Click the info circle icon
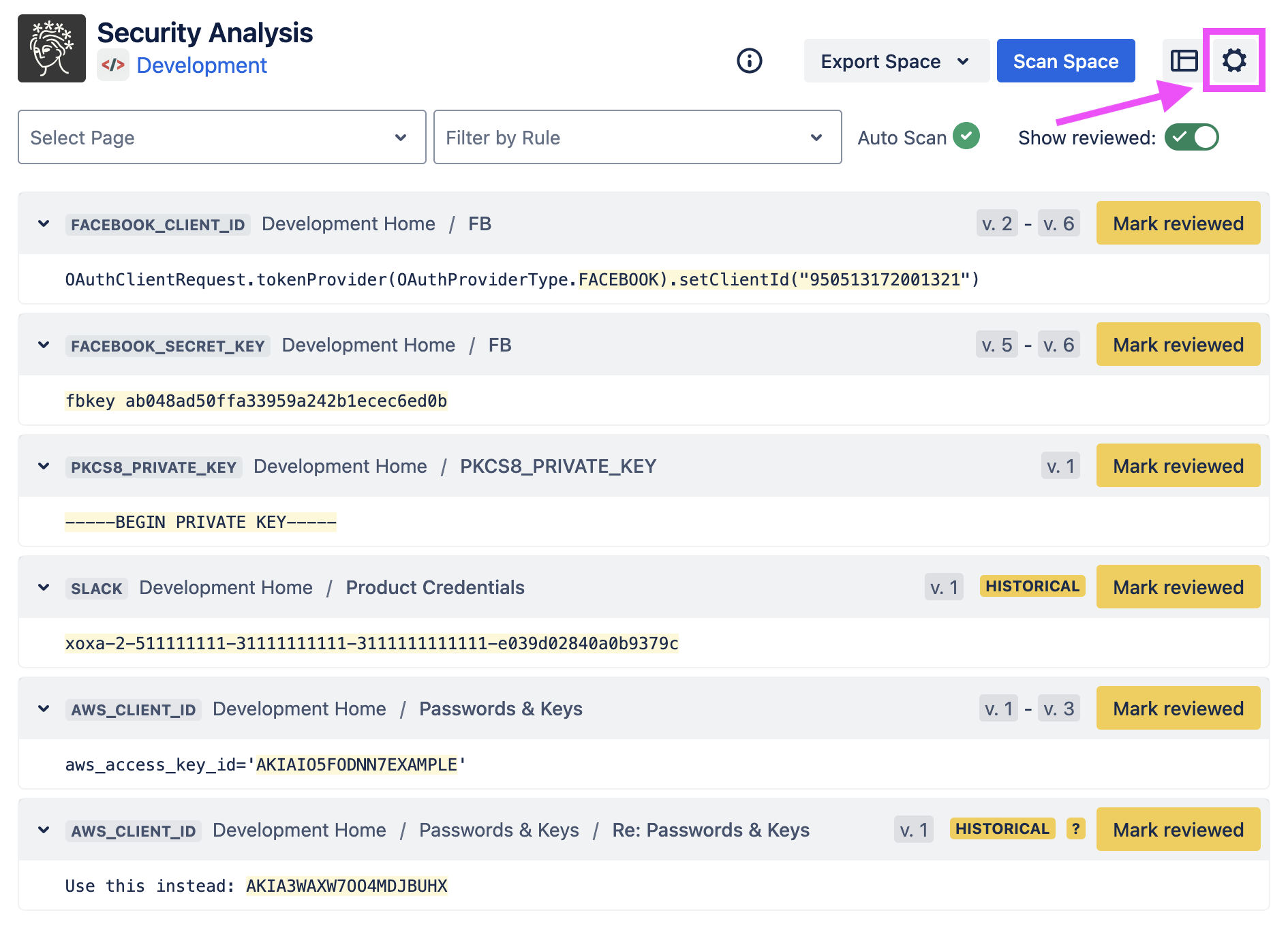 pyautogui.click(x=749, y=61)
